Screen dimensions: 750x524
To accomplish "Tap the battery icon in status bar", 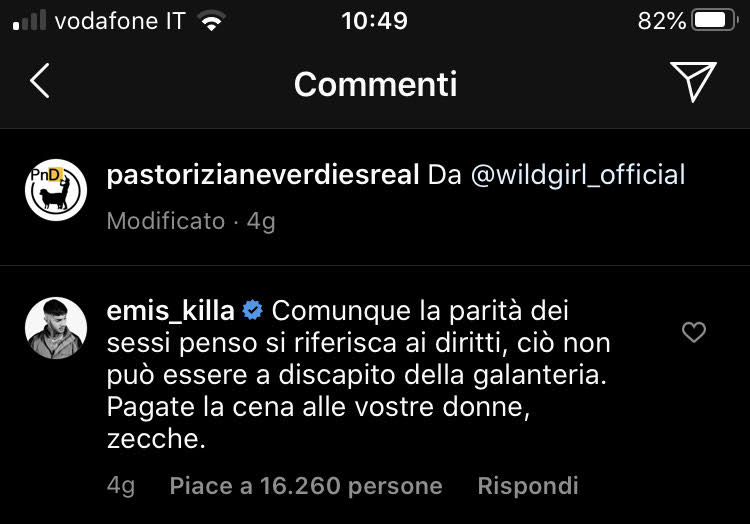I will pyautogui.click(x=714, y=21).
